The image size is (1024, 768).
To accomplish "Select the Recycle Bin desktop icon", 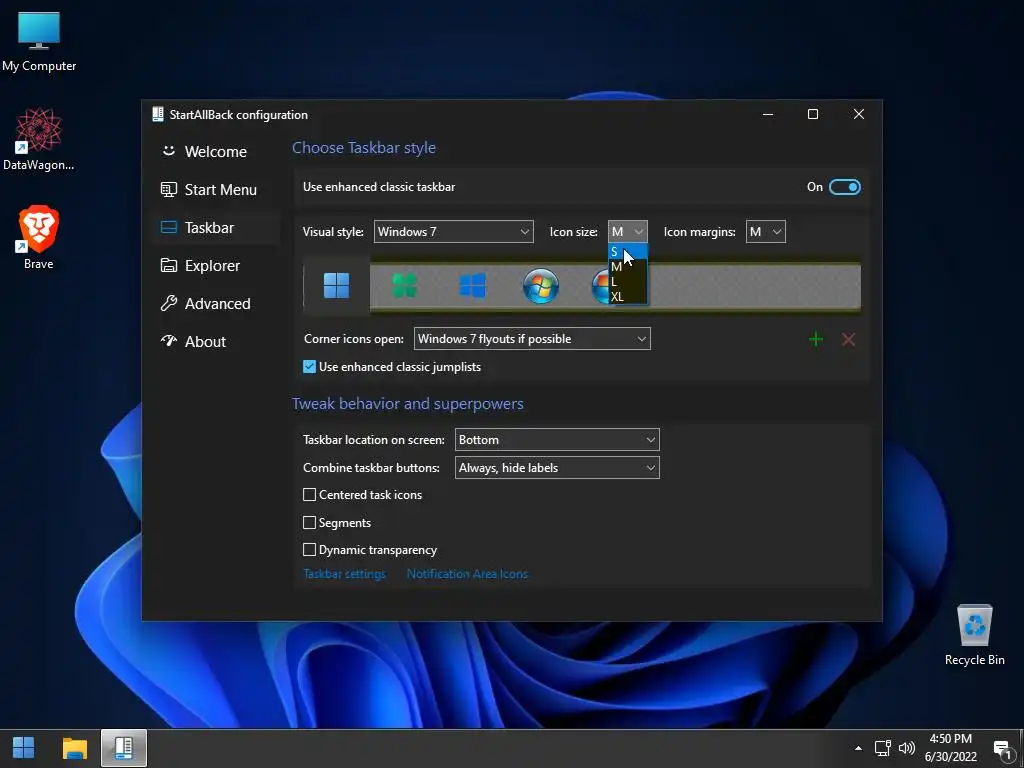I will (974, 635).
